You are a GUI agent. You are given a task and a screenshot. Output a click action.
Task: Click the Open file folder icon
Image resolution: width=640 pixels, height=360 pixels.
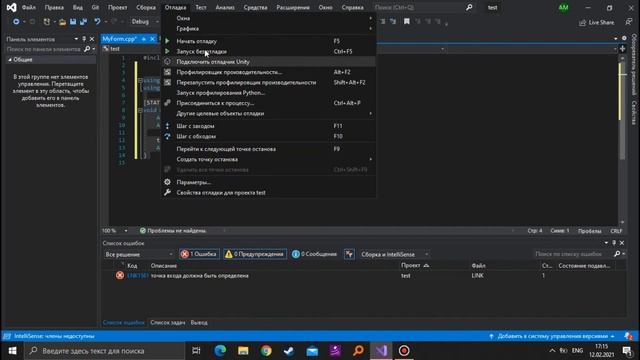[62, 22]
